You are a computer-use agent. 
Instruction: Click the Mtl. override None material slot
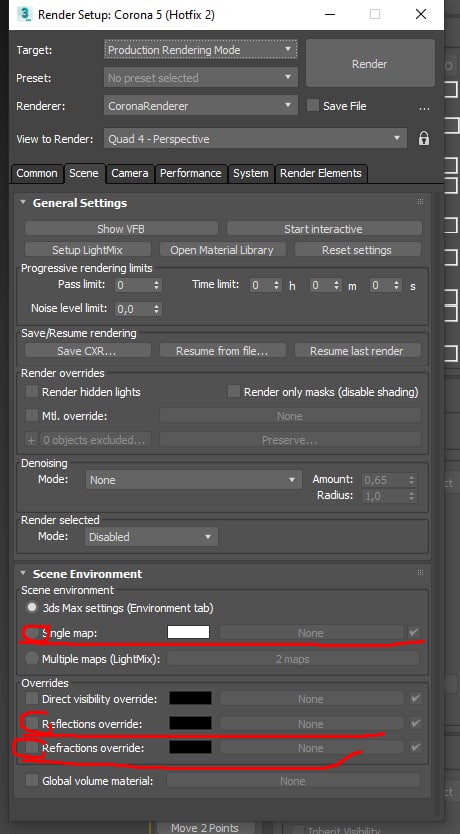(x=290, y=415)
